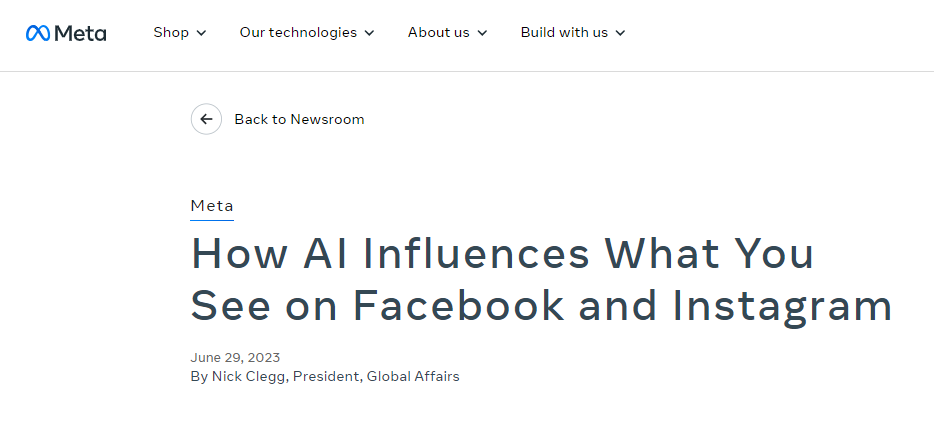Click the author name Nick Clegg
Viewport: 934px width, 427px height.
[x=250, y=376]
